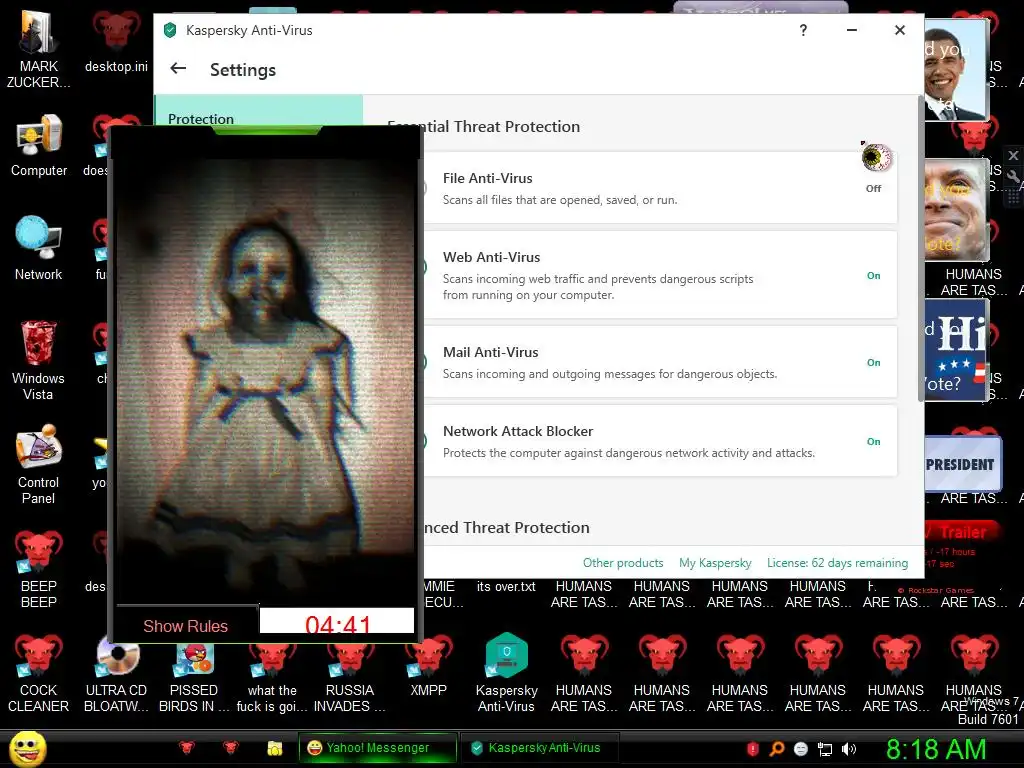Open Web Anti-Virus settings row
This screenshot has width=1024, height=768.
(x=660, y=275)
